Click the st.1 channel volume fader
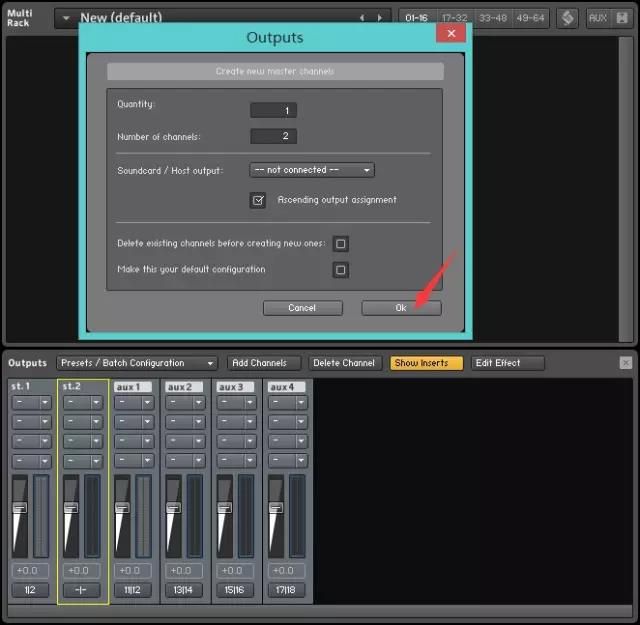 coord(18,508)
